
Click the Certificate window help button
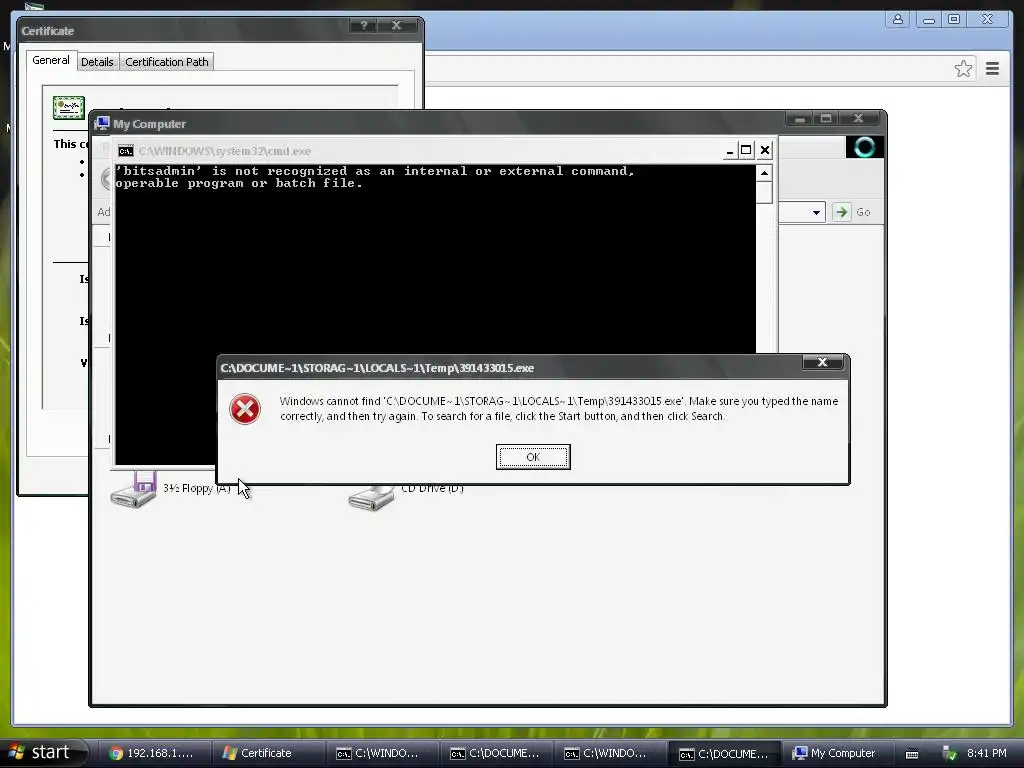364,25
